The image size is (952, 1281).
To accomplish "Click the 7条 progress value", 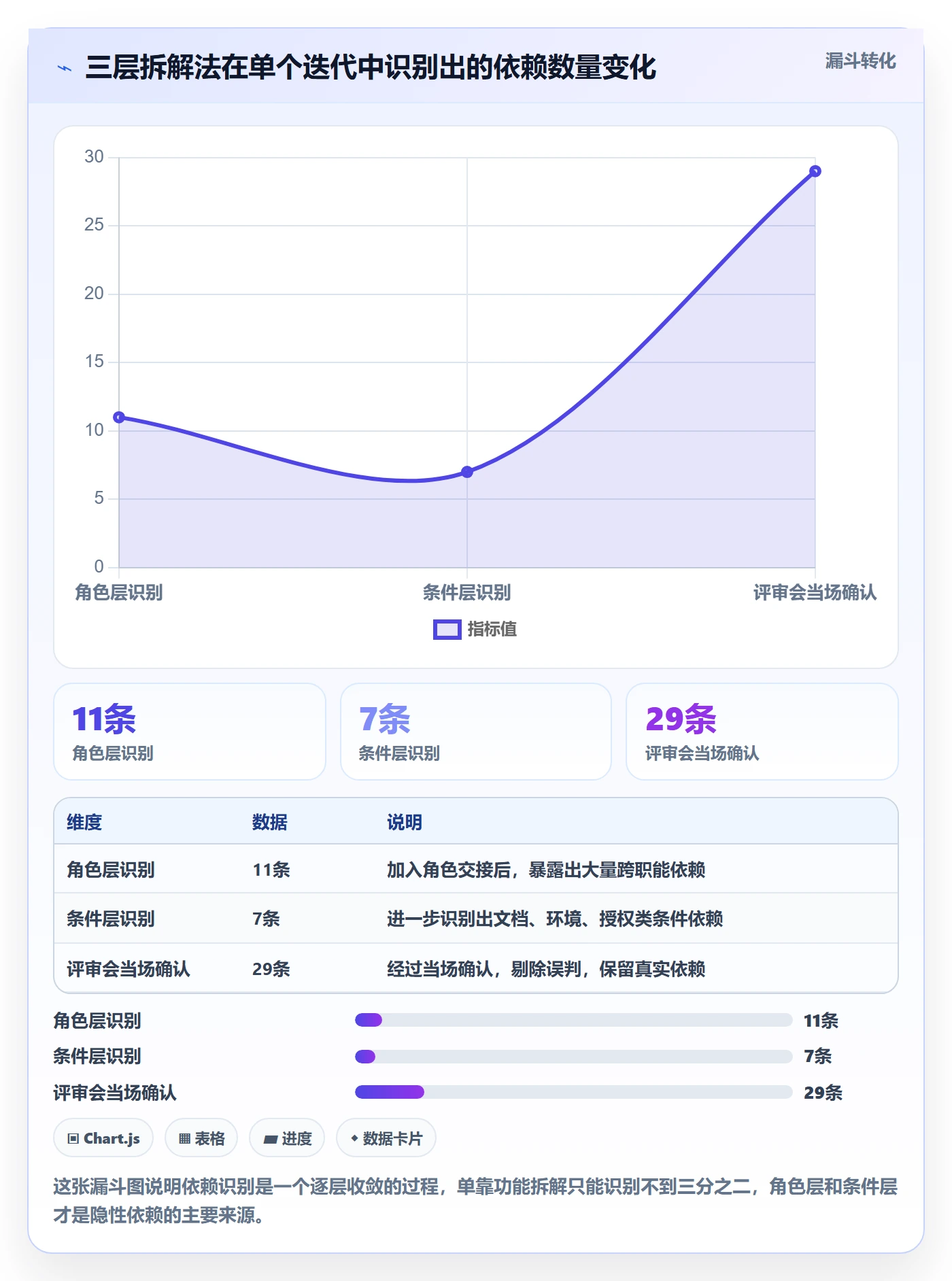I will point(818,1056).
